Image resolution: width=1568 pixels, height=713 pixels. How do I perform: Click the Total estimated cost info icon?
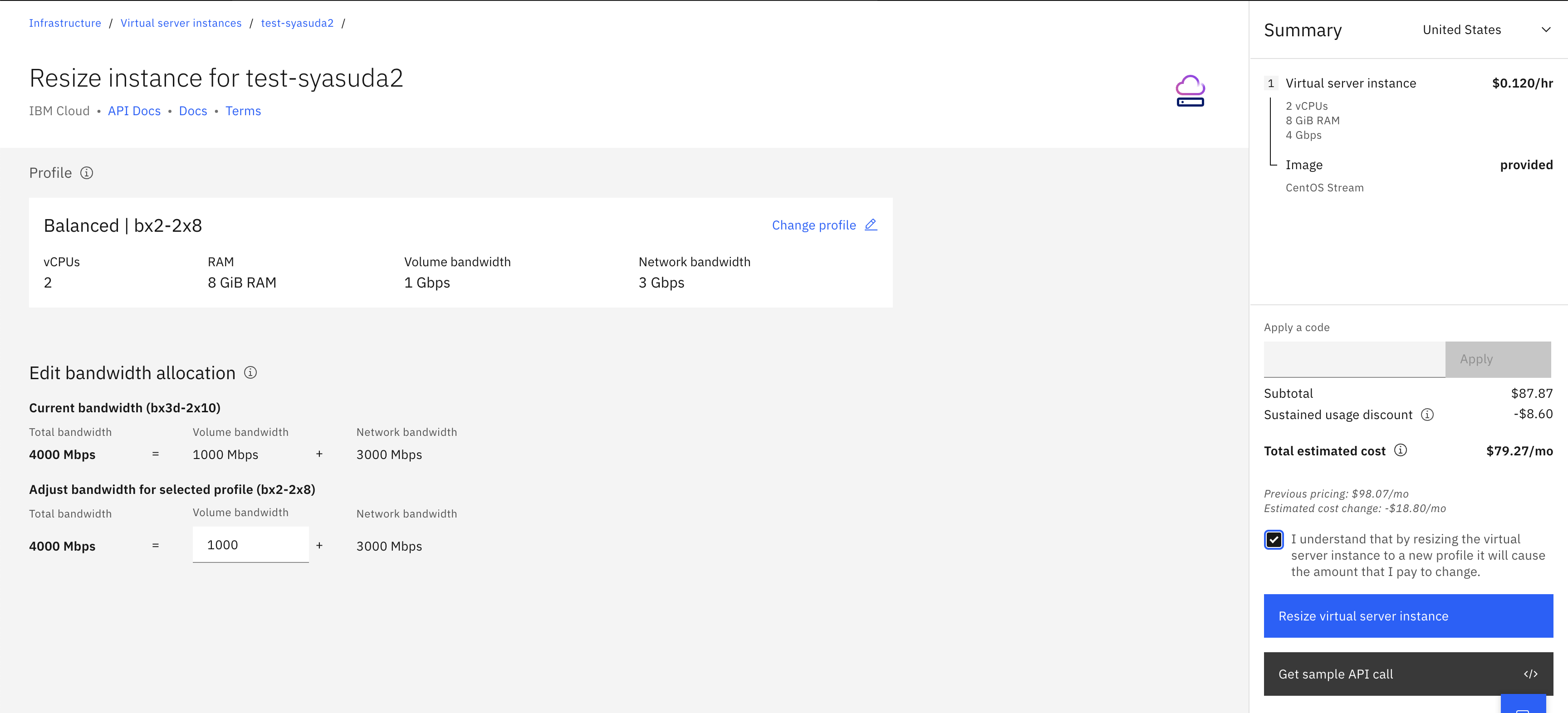pos(1401,450)
